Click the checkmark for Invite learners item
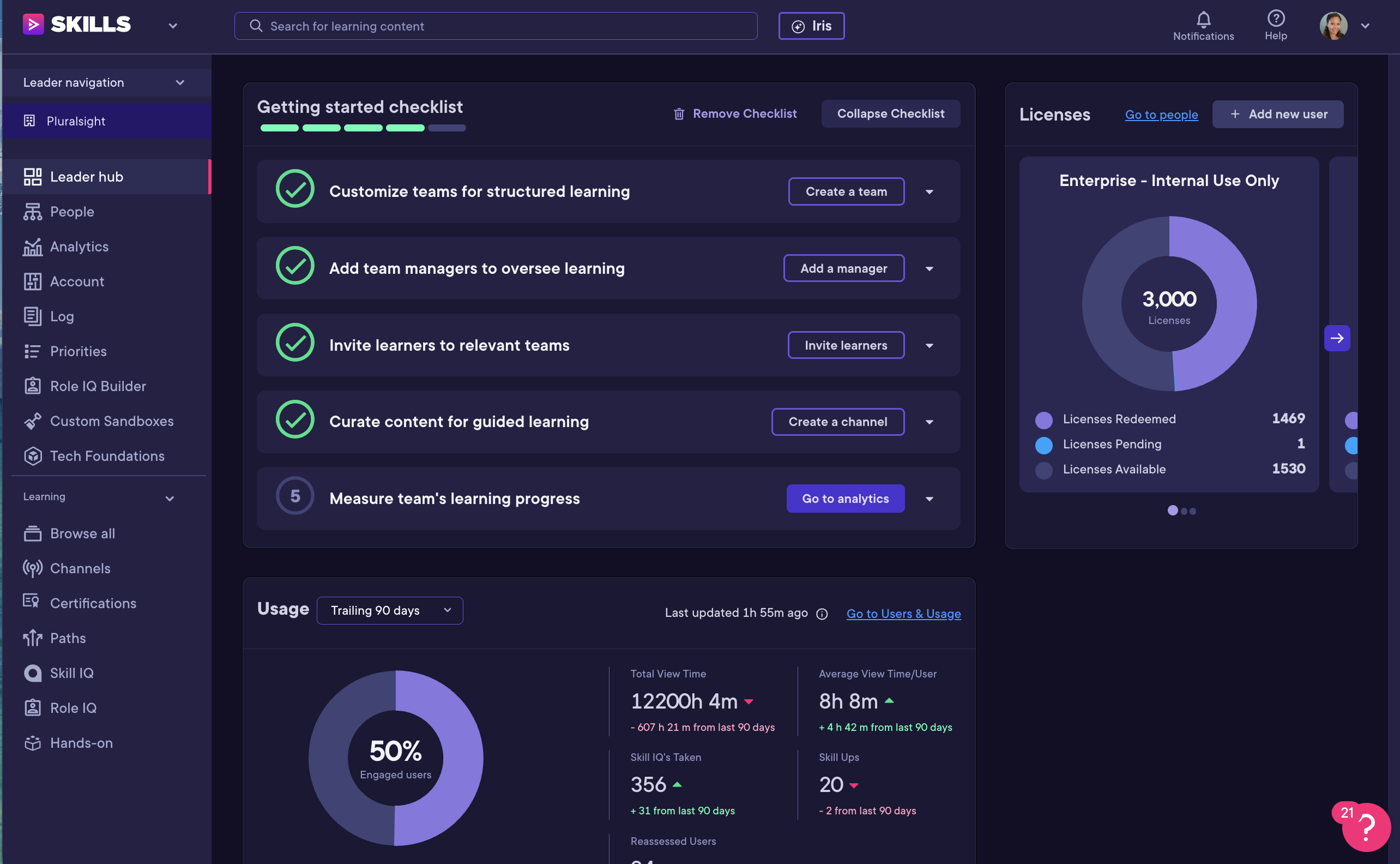The height and width of the screenshot is (864, 1400). (295, 343)
